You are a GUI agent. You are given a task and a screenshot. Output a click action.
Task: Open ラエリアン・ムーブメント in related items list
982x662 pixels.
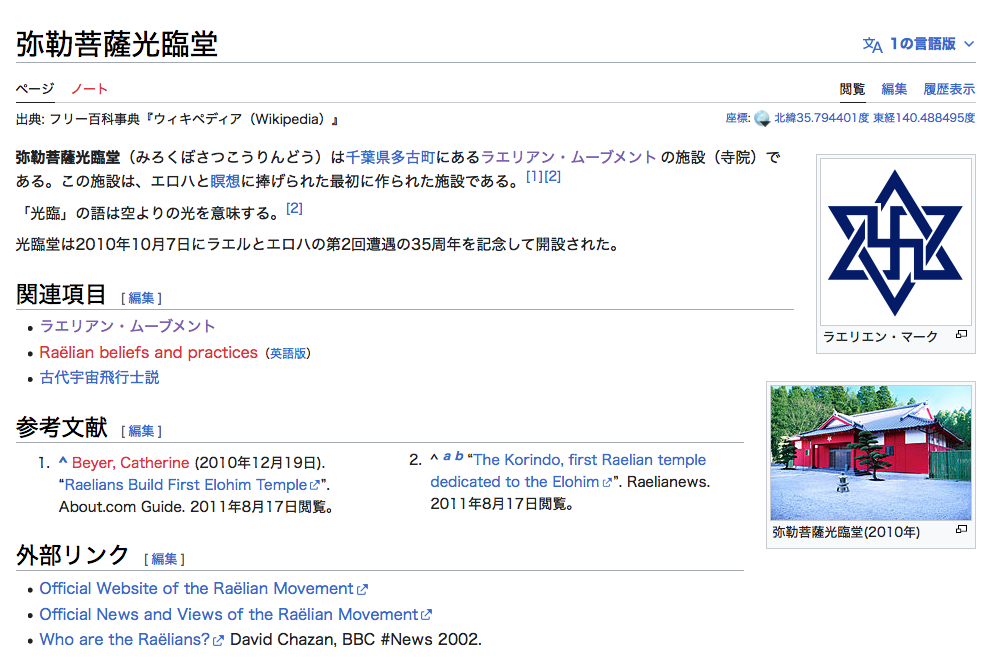coord(127,326)
